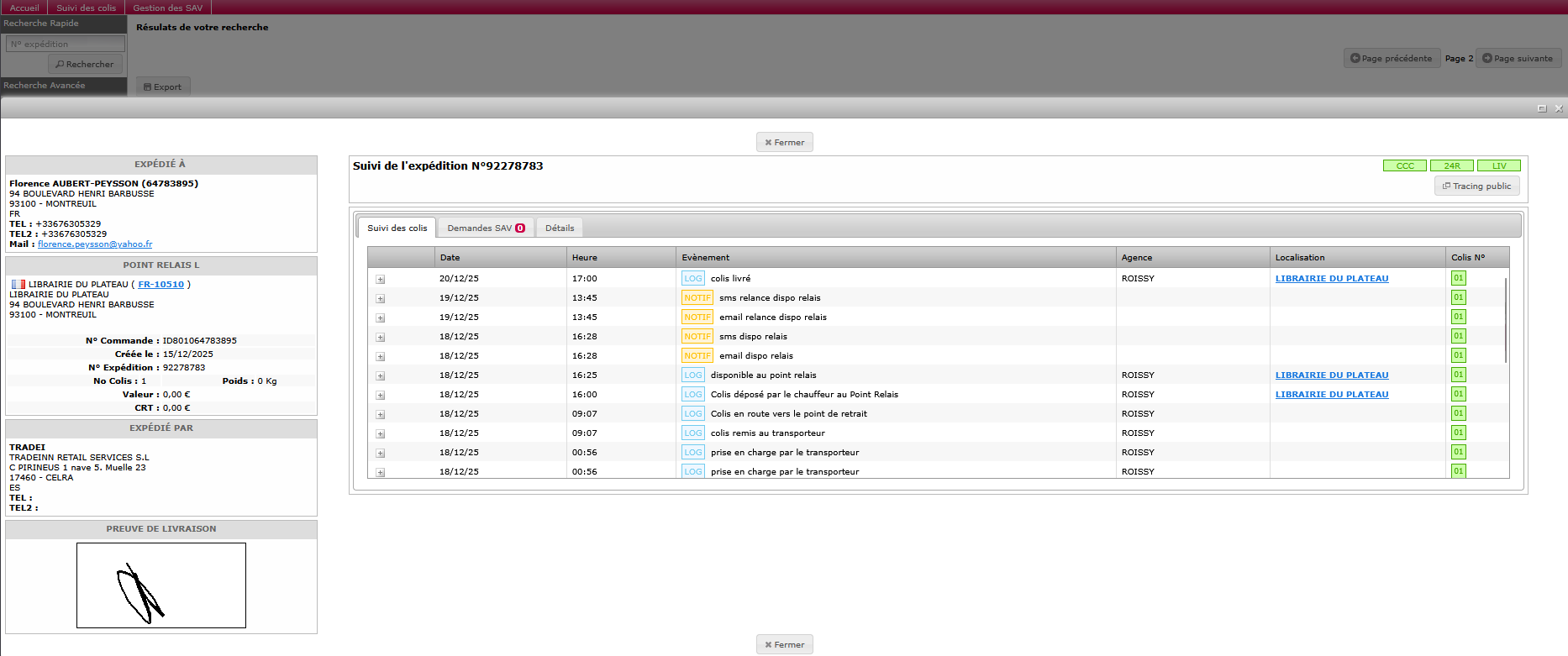
Task: Open Tracing public link
Action: [1476, 186]
